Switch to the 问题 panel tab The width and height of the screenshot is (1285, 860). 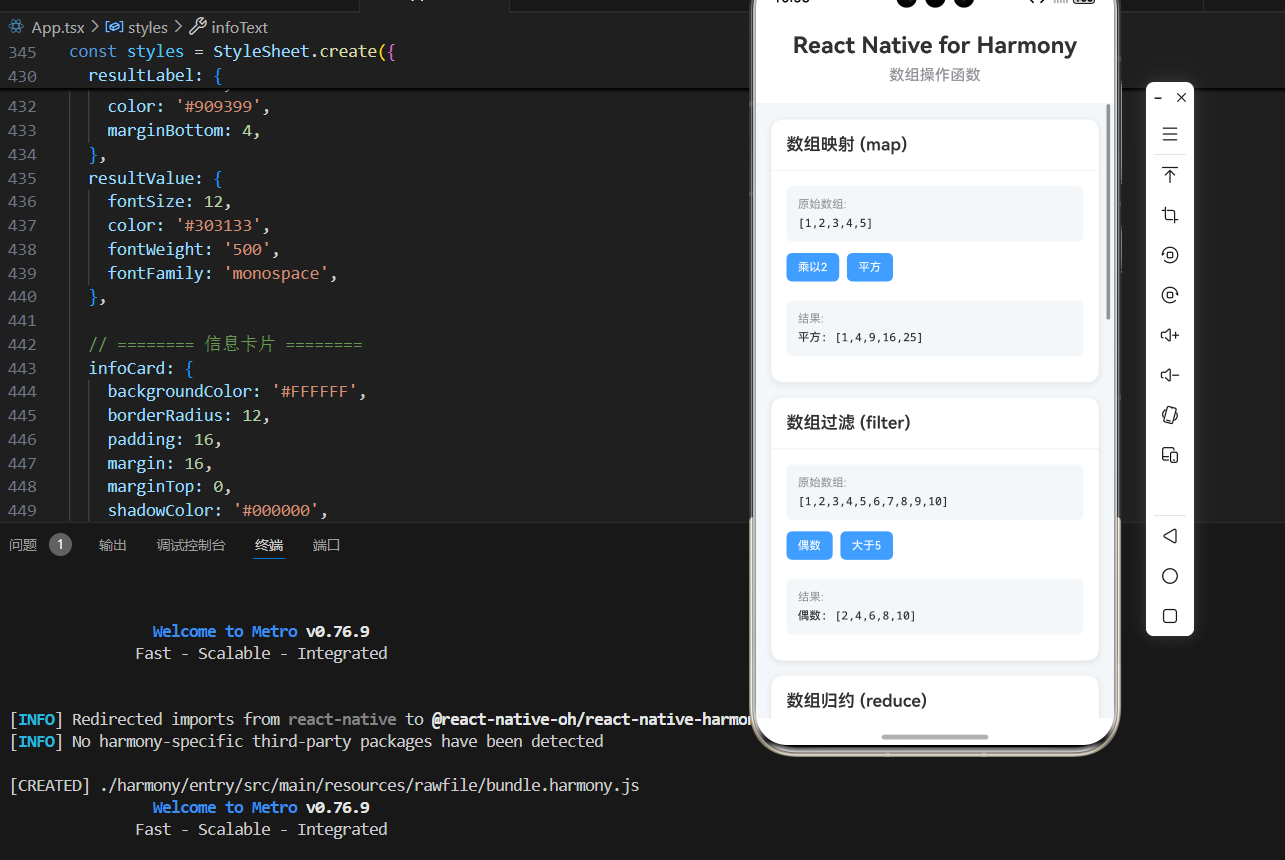coord(23,545)
